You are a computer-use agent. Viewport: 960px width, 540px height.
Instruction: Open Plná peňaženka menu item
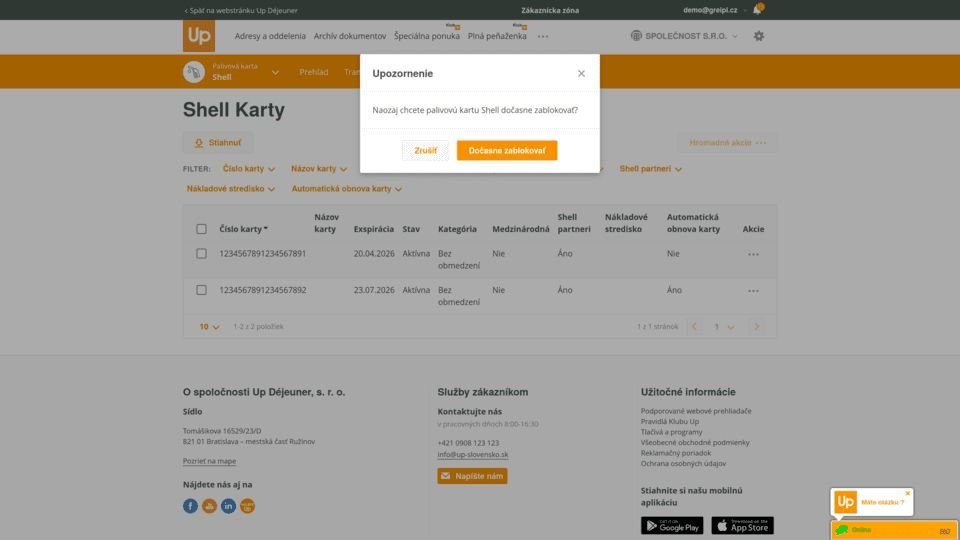(497, 36)
